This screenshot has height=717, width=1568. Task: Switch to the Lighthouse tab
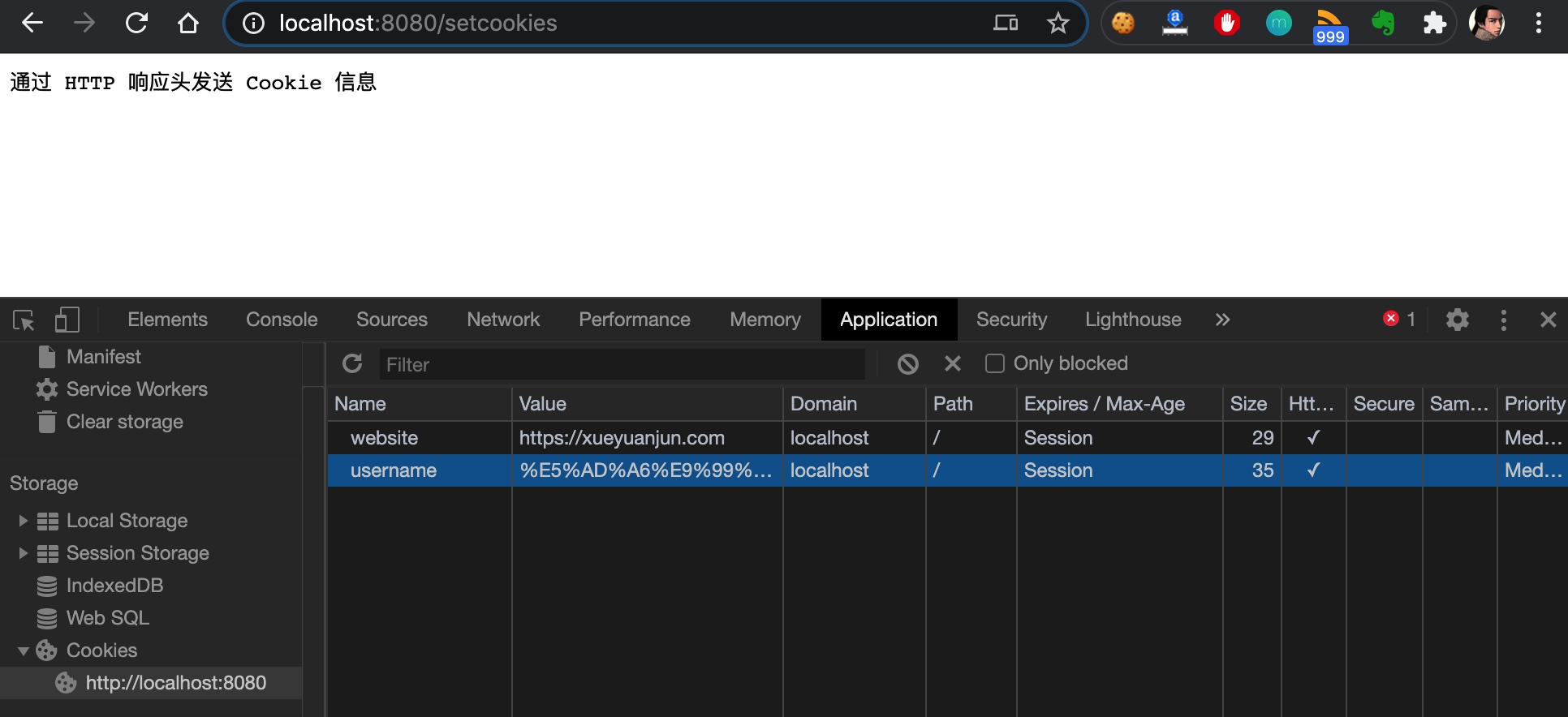click(x=1133, y=320)
